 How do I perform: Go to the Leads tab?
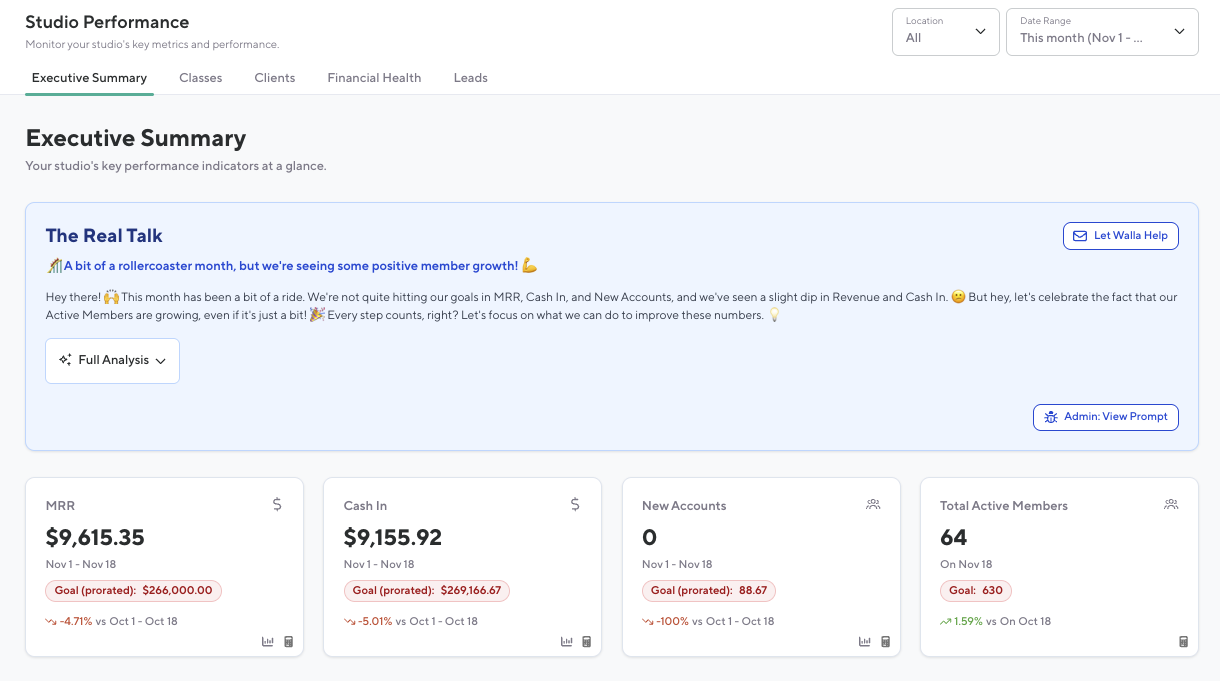tap(470, 78)
